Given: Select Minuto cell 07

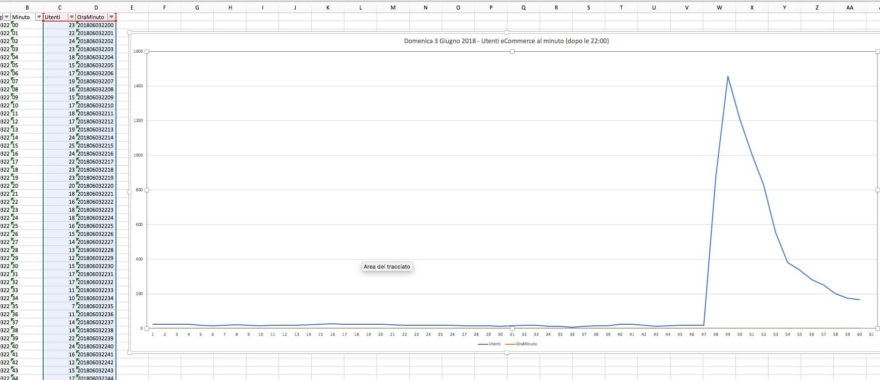Looking at the screenshot, I should 26,81.
